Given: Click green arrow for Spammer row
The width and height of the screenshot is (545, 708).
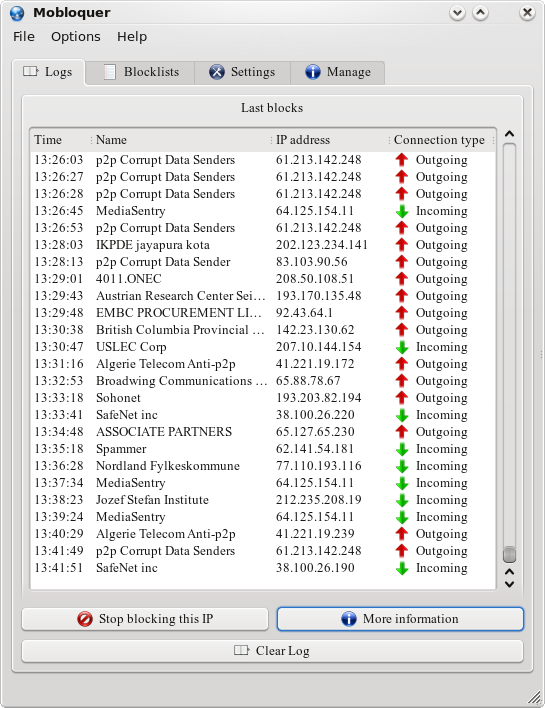Looking at the screenshot, I should pos(402,449).
